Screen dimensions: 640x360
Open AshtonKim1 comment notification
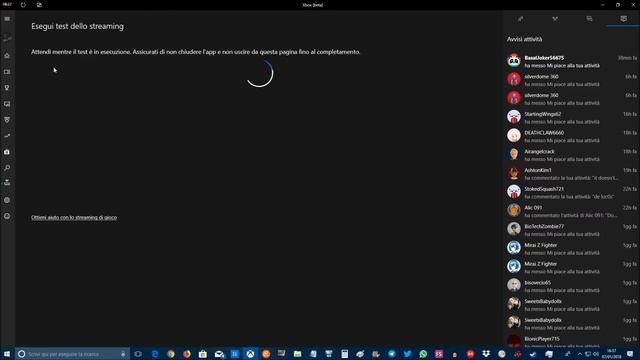click(x=571, y=174)
